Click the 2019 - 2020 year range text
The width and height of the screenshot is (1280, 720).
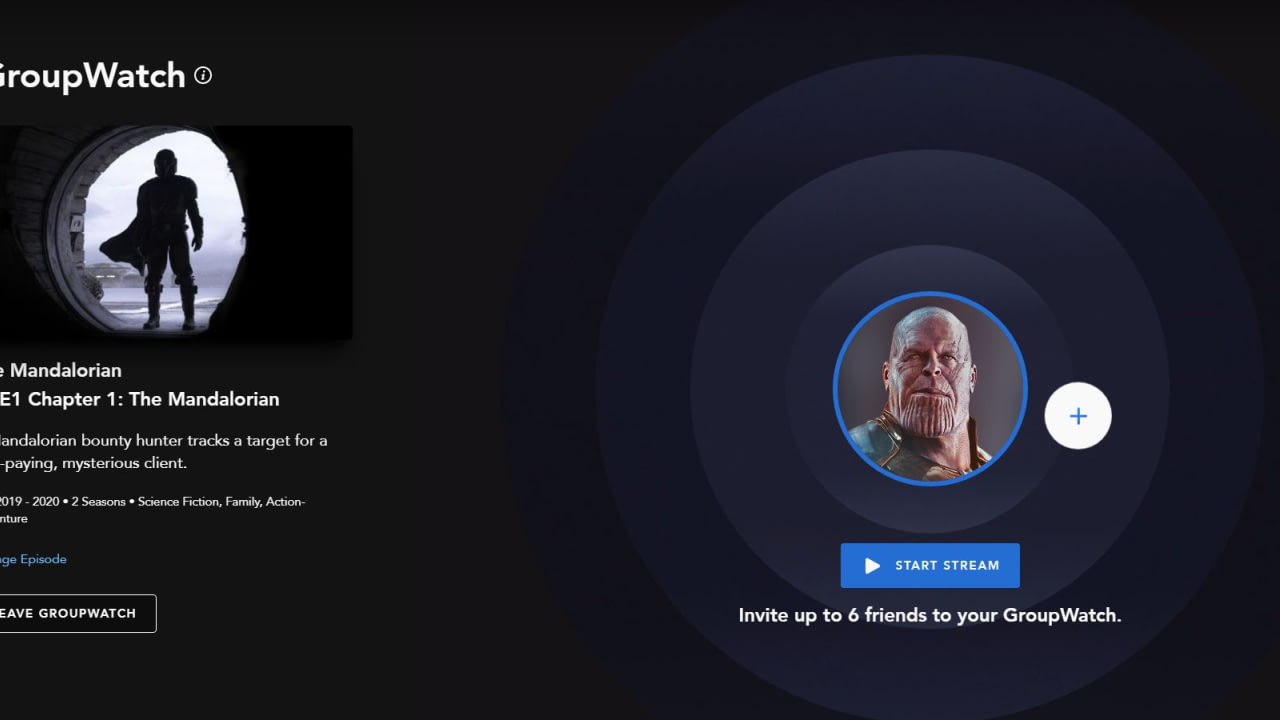click(29, 502)
